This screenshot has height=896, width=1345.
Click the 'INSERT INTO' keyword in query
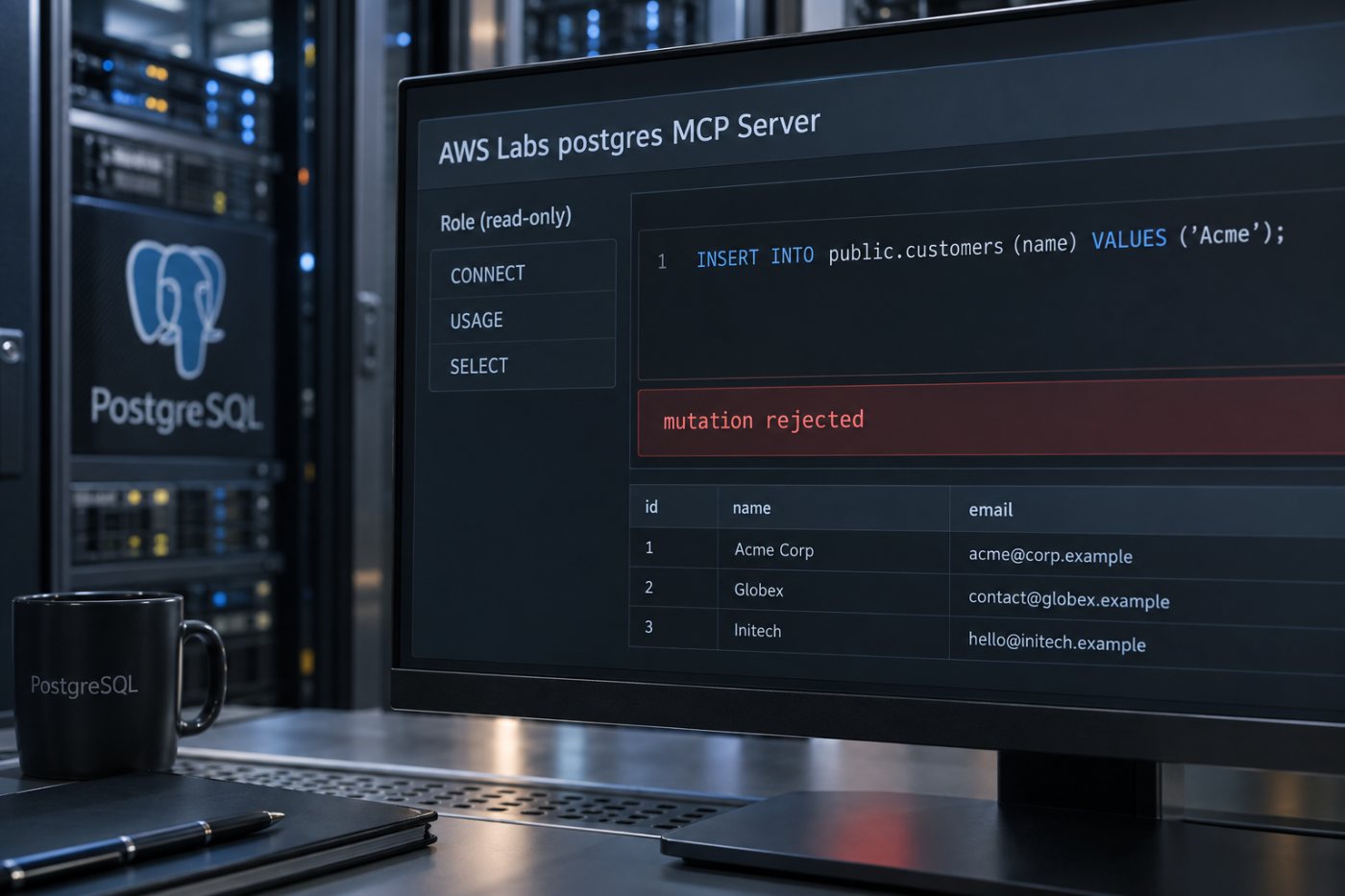pos(755,257)
